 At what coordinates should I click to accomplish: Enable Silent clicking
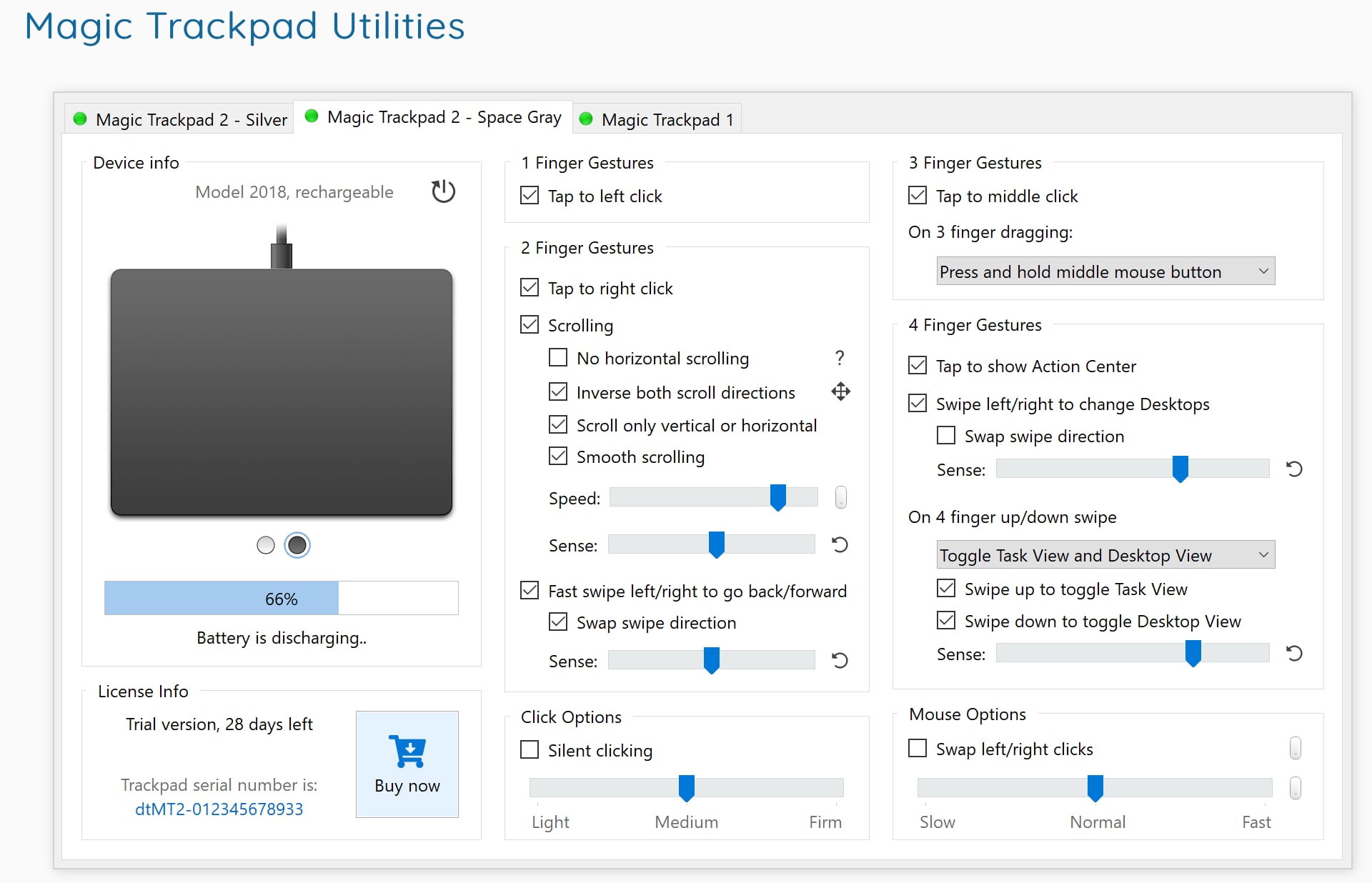pyautogui.click(x=530, y=749)
